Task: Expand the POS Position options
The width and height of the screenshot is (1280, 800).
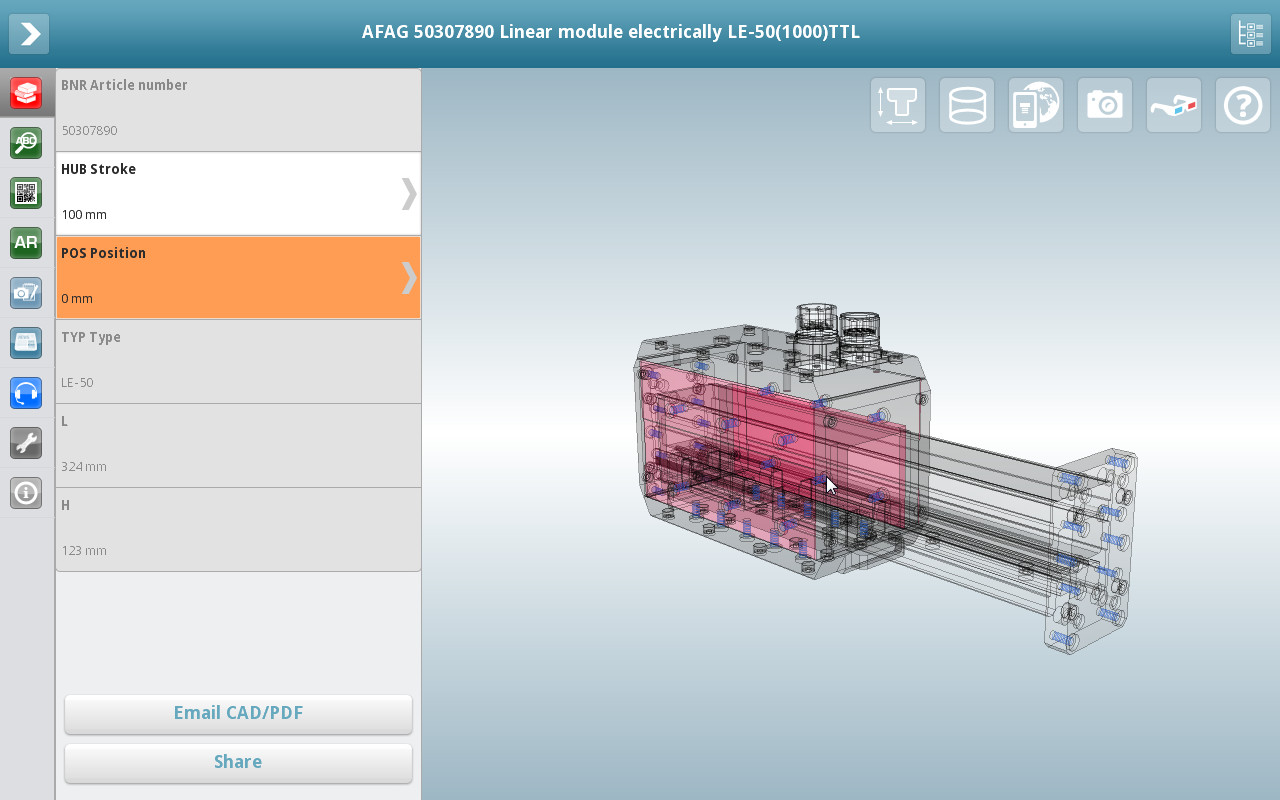Action: [238, 277]
